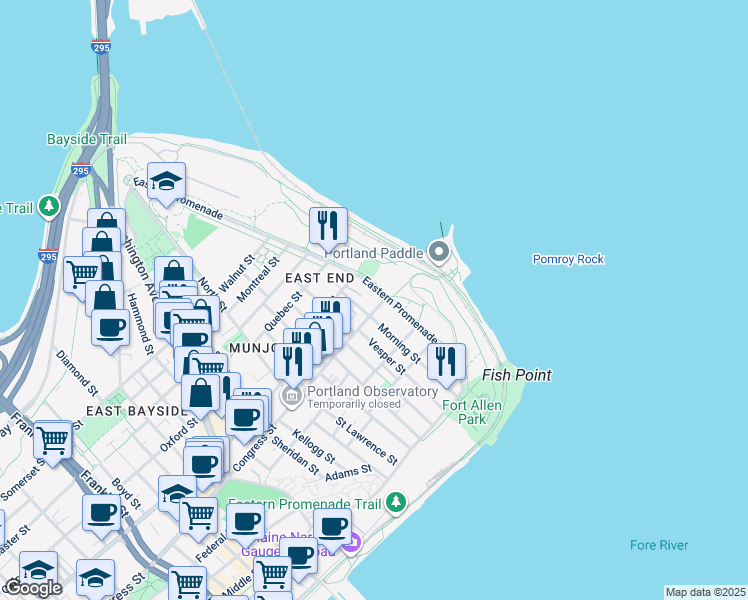748x600 pixels.
Task: Open the school marker on Eastern Promenade
Action: 167,181
